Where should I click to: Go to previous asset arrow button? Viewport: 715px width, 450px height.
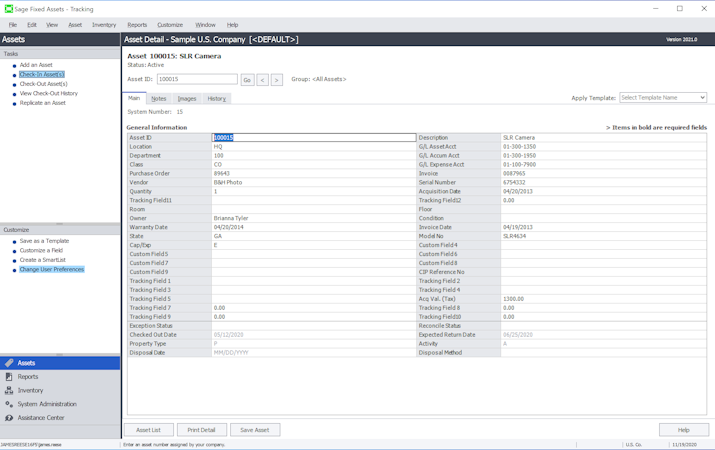click(x=262, y=80)
